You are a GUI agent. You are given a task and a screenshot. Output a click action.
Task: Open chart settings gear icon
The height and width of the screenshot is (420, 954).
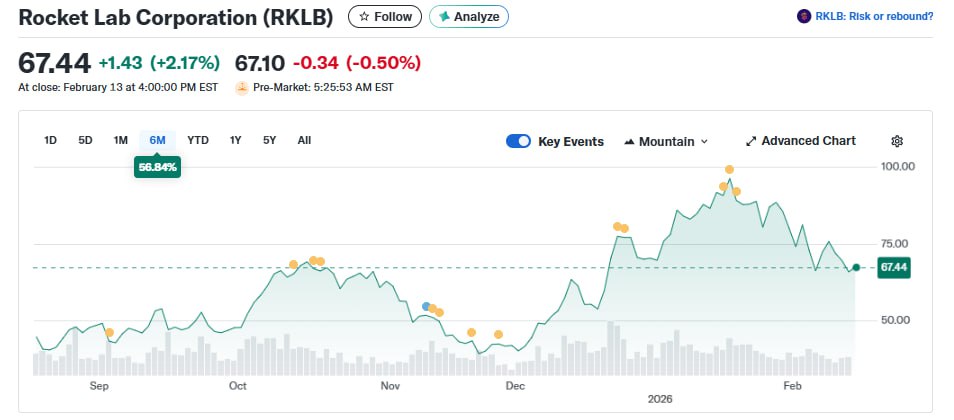897,141
